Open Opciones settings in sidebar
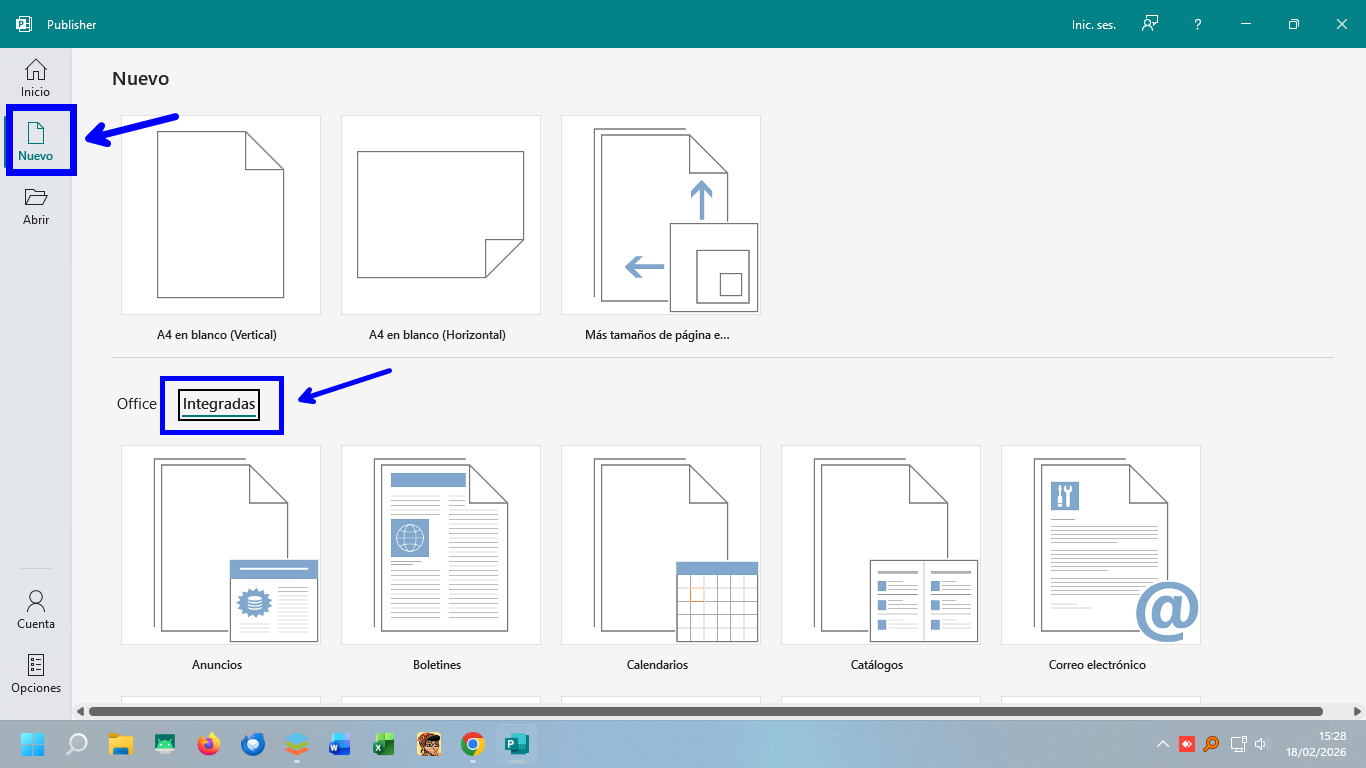 coord(36,673)
